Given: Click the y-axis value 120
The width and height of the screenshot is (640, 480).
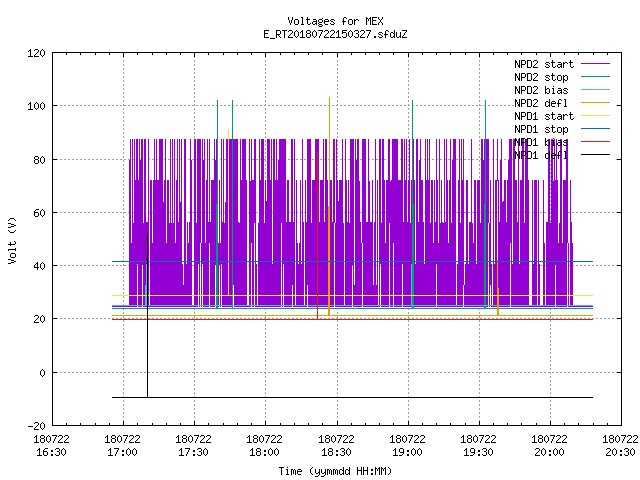Looking at the screenshot, I should click(x=36, y=53).
